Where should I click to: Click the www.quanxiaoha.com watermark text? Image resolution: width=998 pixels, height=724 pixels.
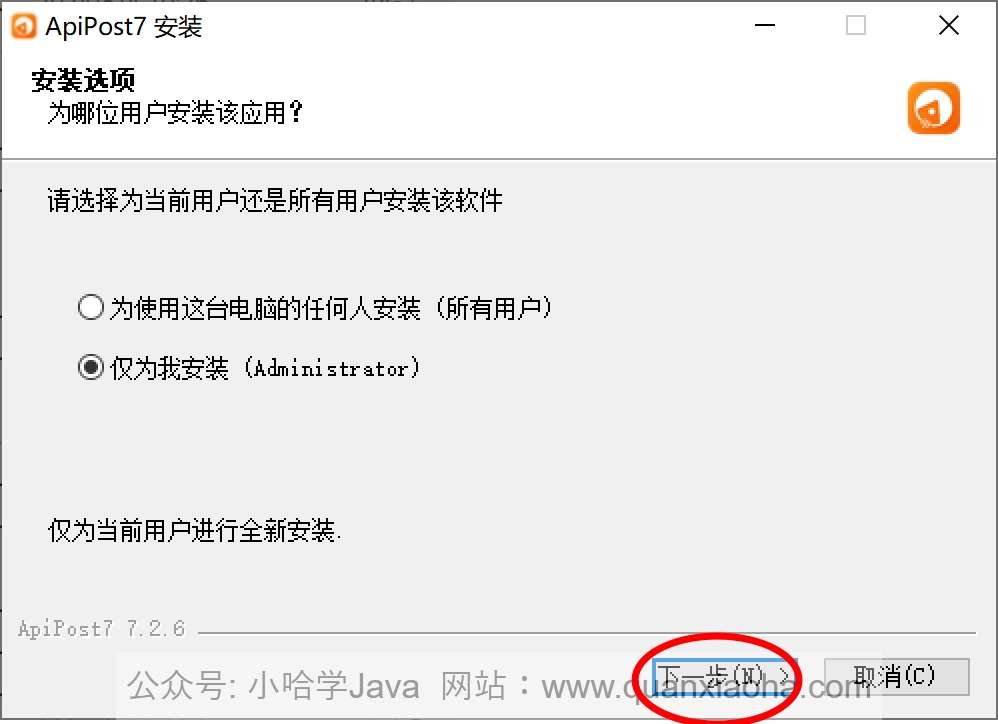(705, 687)
